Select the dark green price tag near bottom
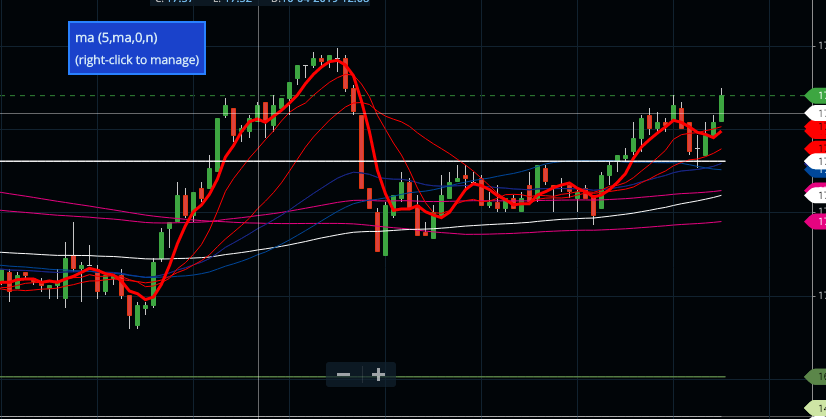This screenshot has height=419, width=826. pyautogui.click(x=816, y=377)
